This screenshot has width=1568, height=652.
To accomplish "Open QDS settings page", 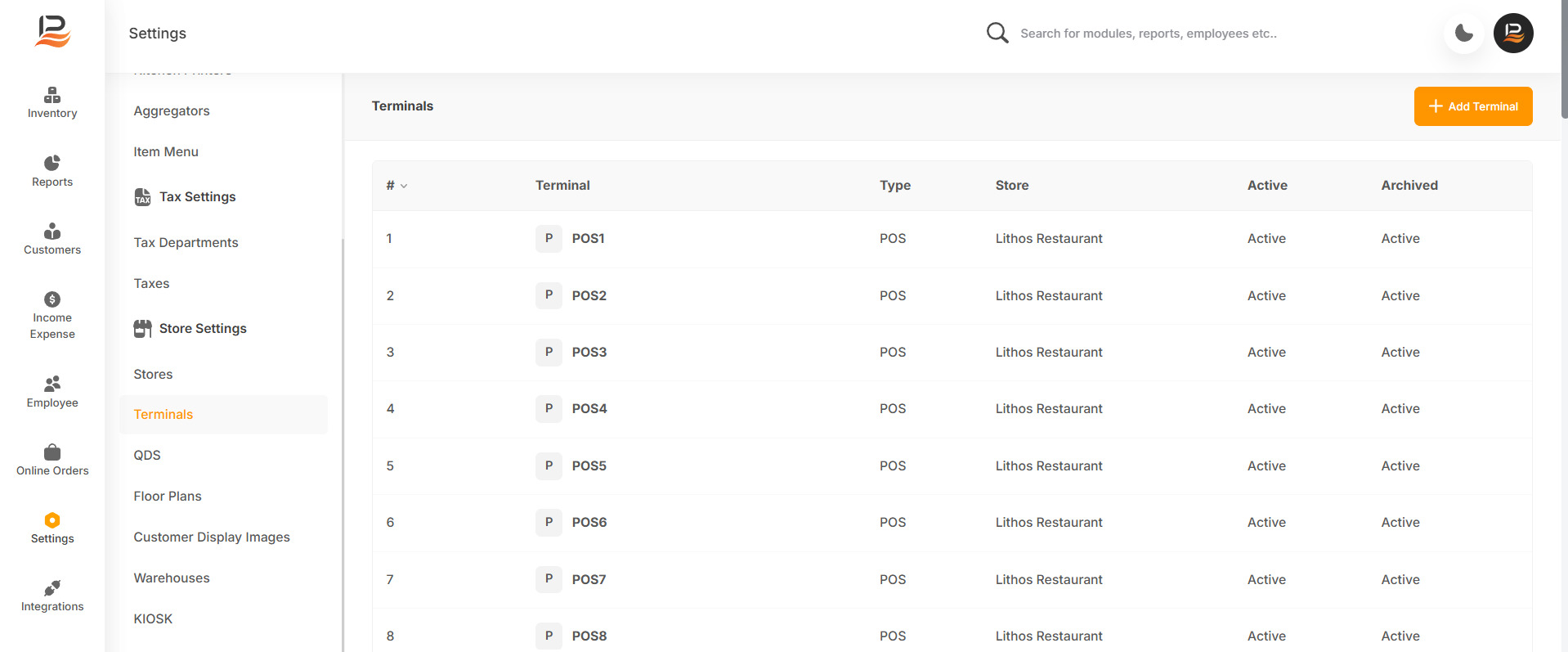I will click(147, 456).
